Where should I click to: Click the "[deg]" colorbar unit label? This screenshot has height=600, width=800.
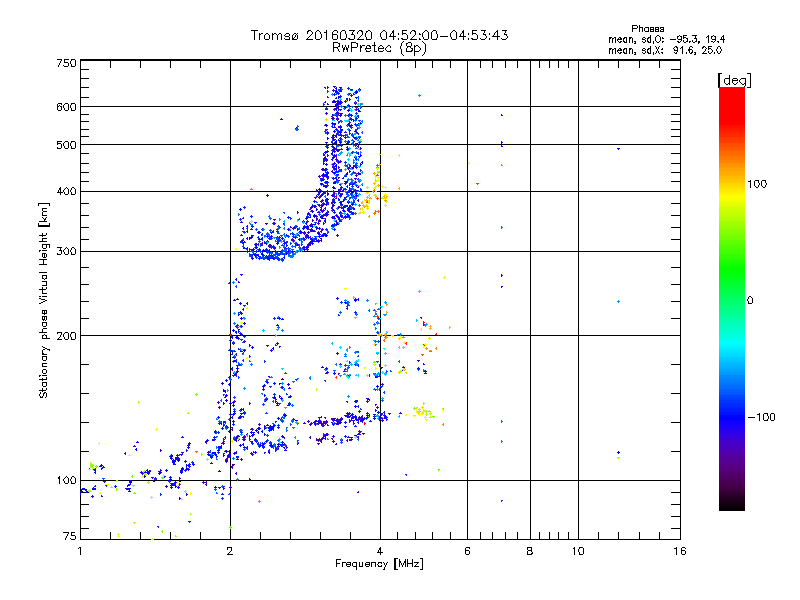pos(734,80)
